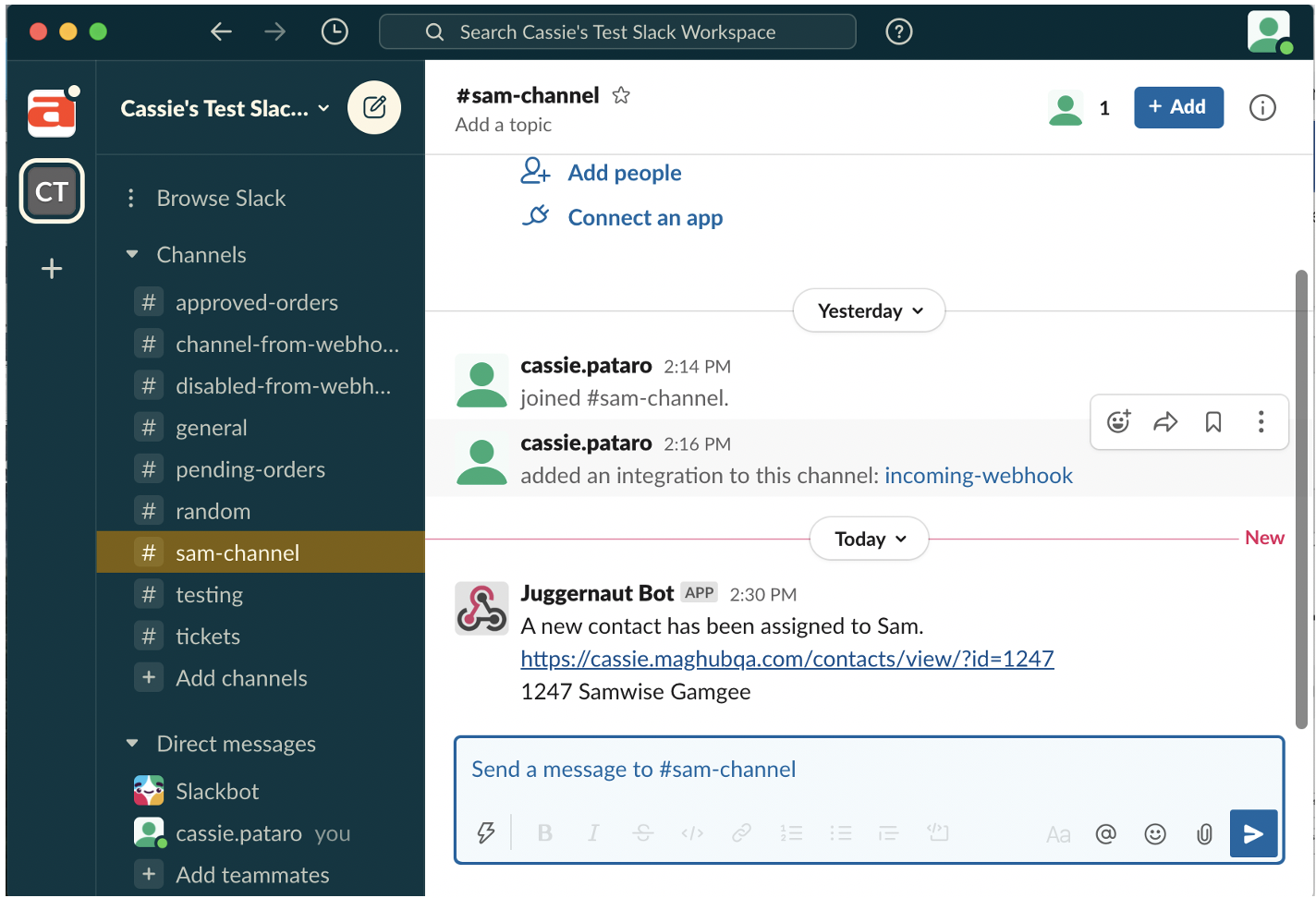Open the shortcuts lightning bolt icon

click(x=486, y=833)
